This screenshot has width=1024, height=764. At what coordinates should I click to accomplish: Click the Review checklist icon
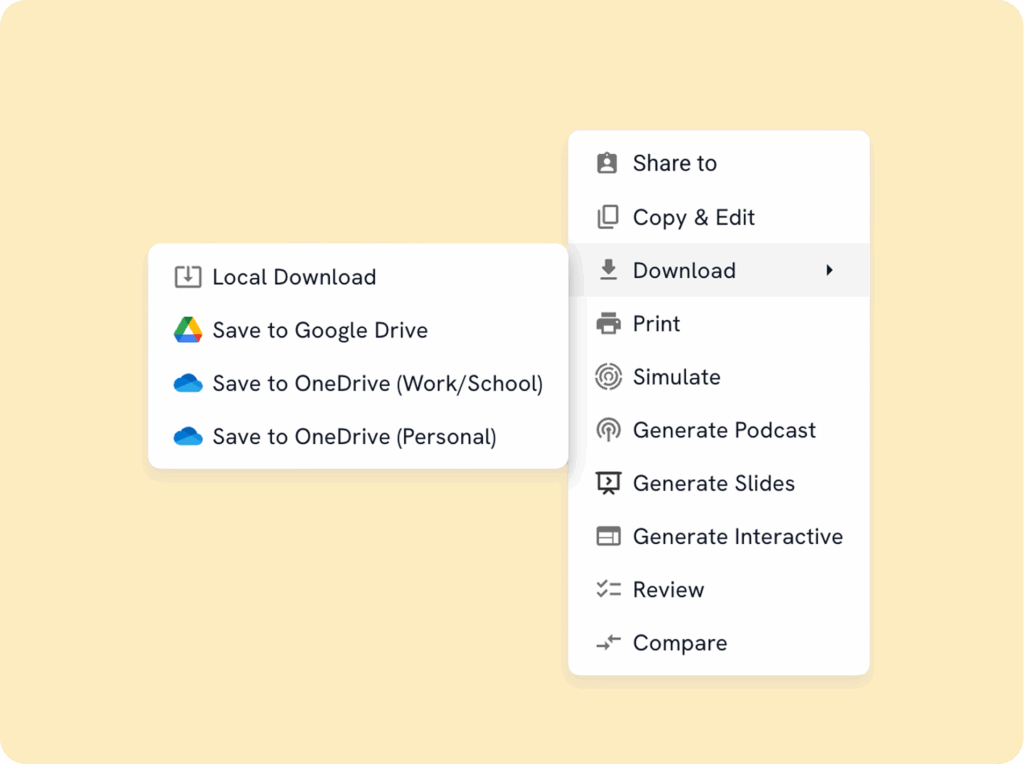point(607,590)
